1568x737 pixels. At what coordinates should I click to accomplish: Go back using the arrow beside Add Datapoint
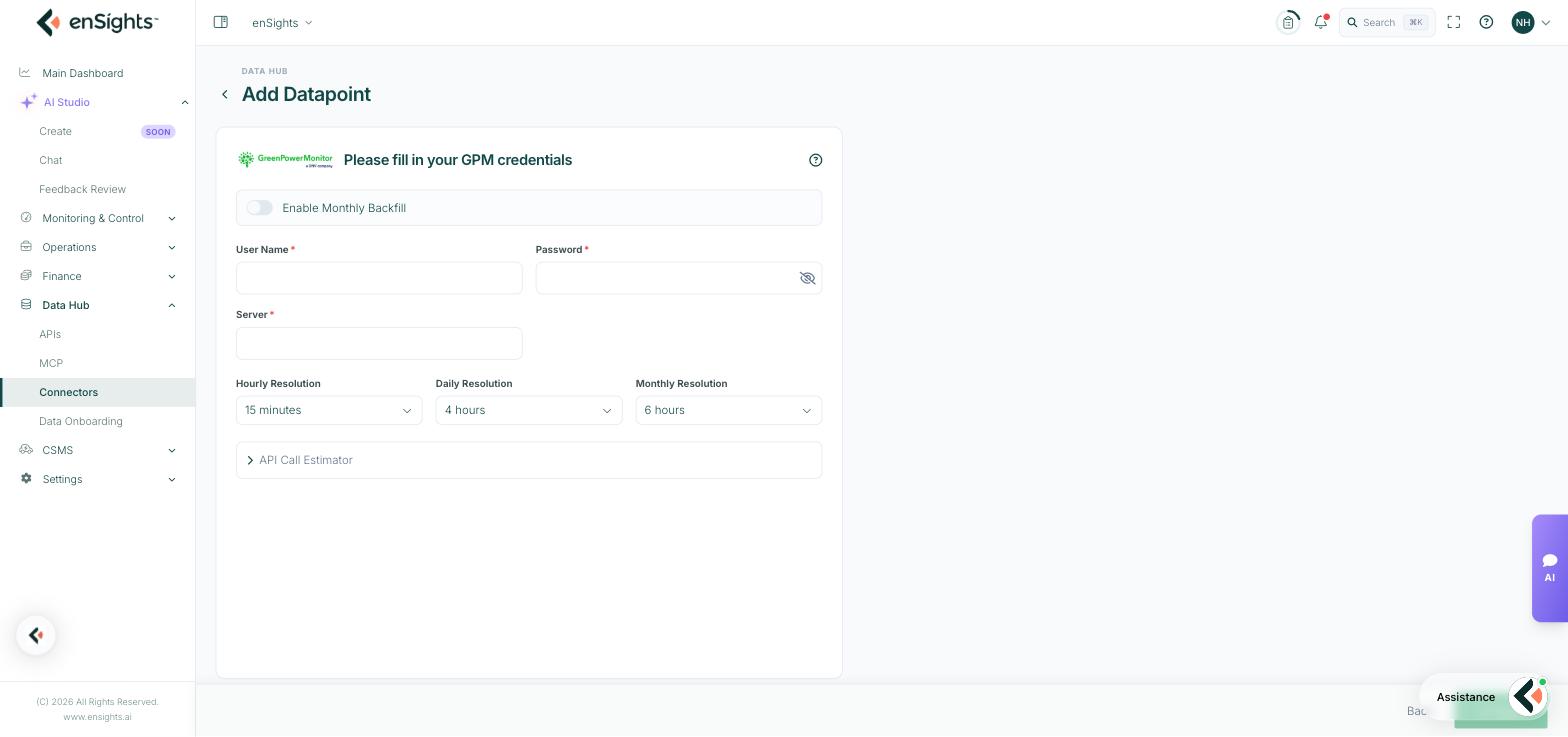click(225, 94)
